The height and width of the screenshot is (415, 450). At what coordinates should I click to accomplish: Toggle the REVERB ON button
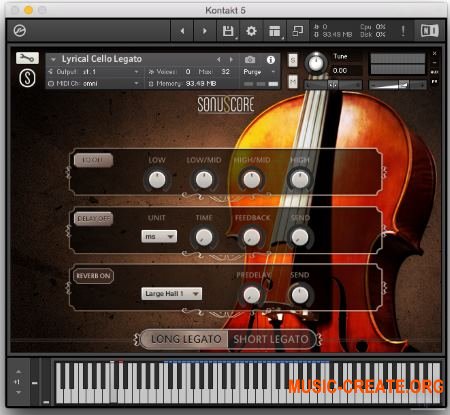[x=93, y=276]
